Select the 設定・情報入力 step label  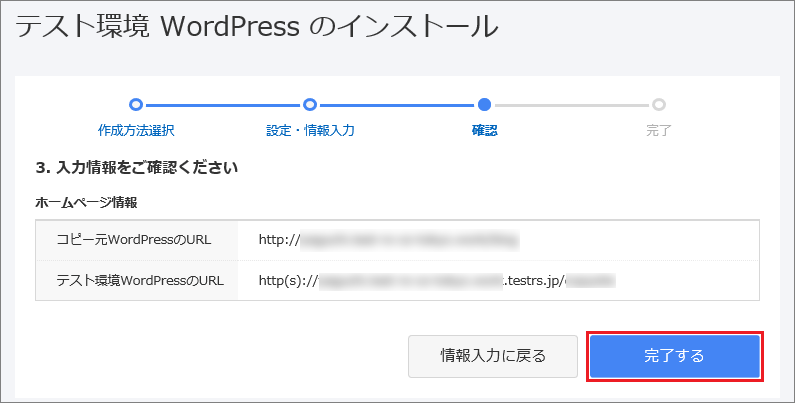310,130
